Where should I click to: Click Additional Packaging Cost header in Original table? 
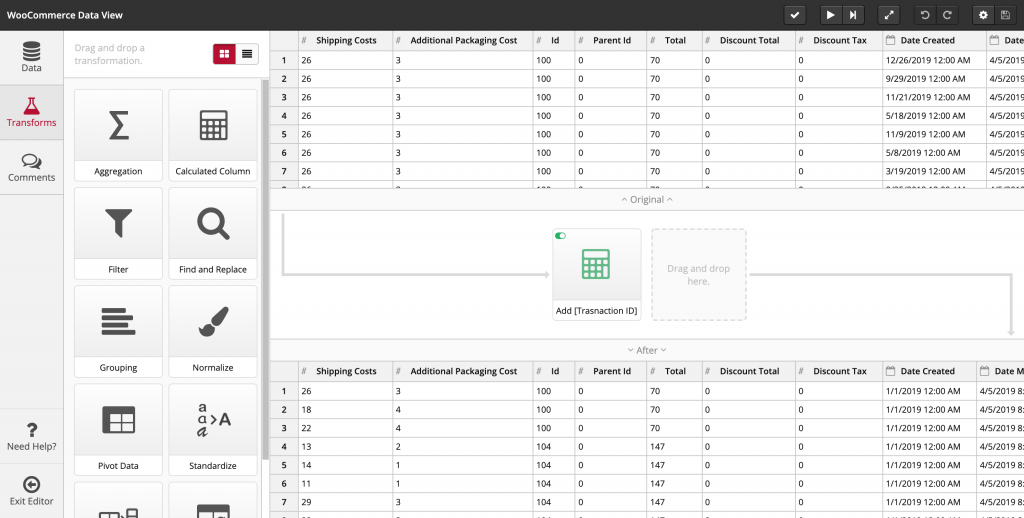click(x=462, y=40)
